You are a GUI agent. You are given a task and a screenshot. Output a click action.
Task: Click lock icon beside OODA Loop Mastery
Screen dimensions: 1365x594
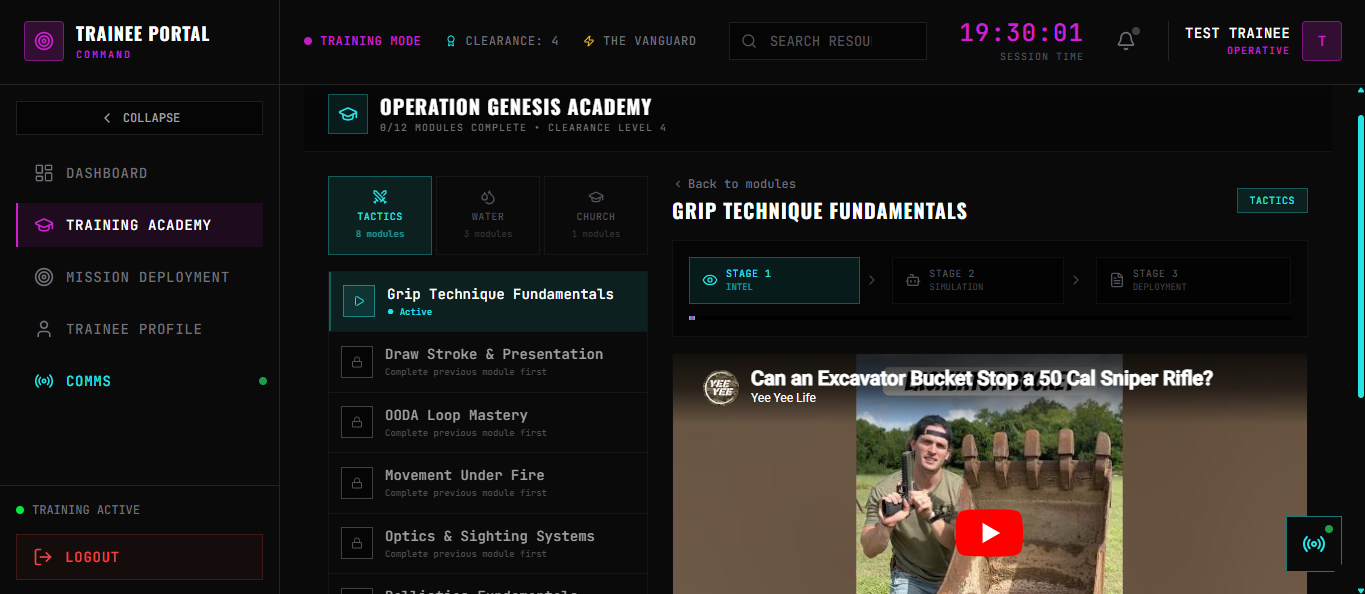tap(357, 422)
